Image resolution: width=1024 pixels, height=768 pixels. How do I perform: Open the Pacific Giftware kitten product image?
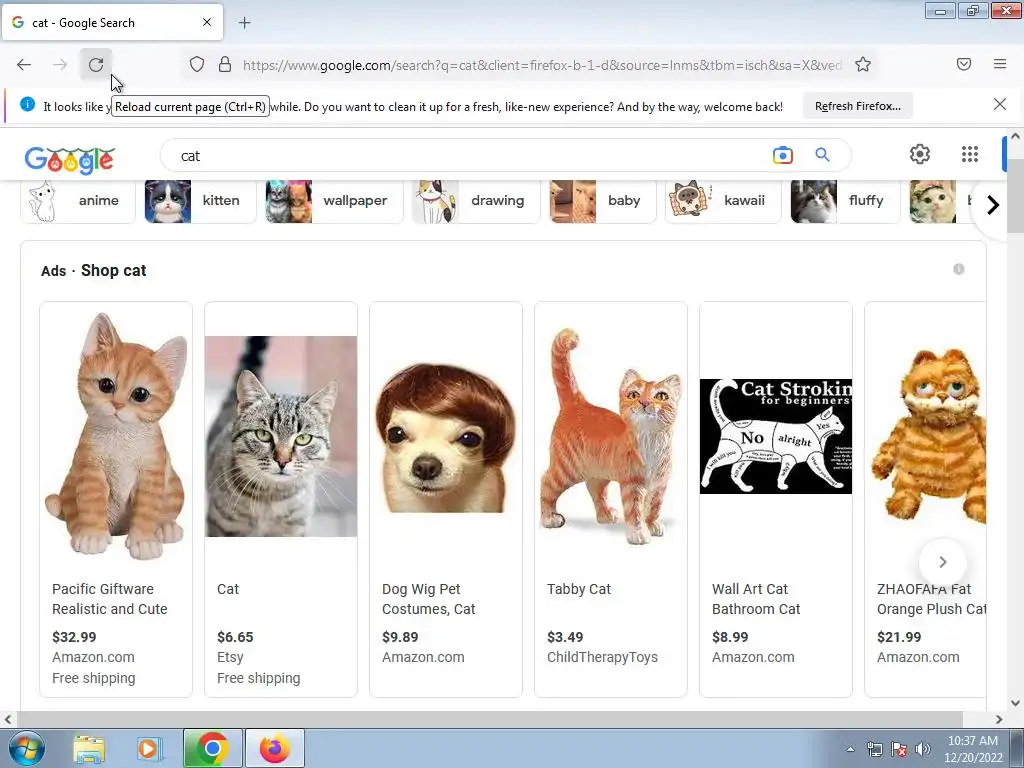(x=116, y=436)
